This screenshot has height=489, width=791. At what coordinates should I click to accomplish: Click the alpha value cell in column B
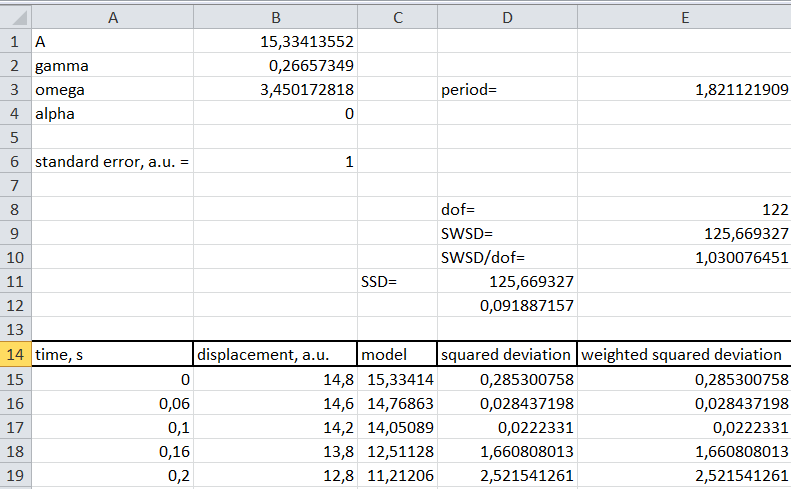click(275, 114)
